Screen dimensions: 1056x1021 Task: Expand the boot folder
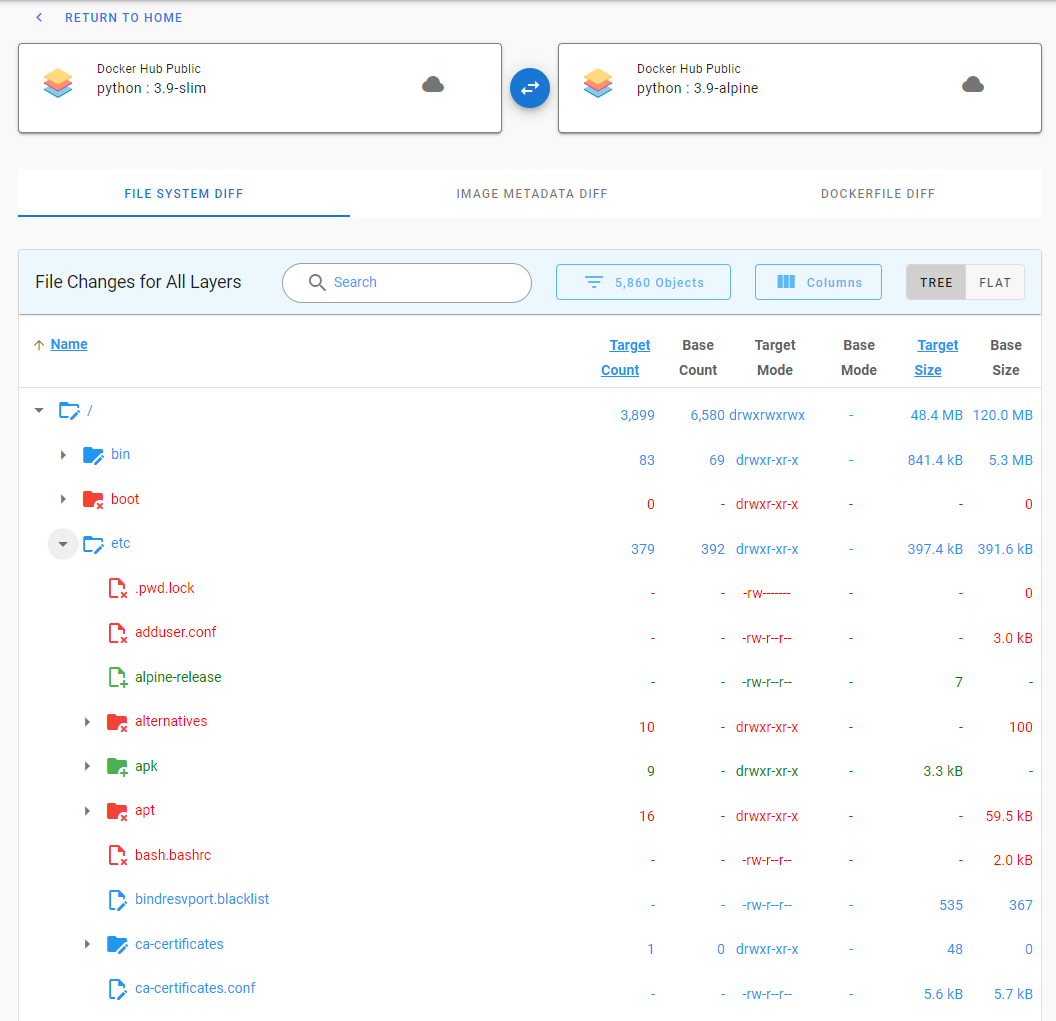click(x=63, y=499)
